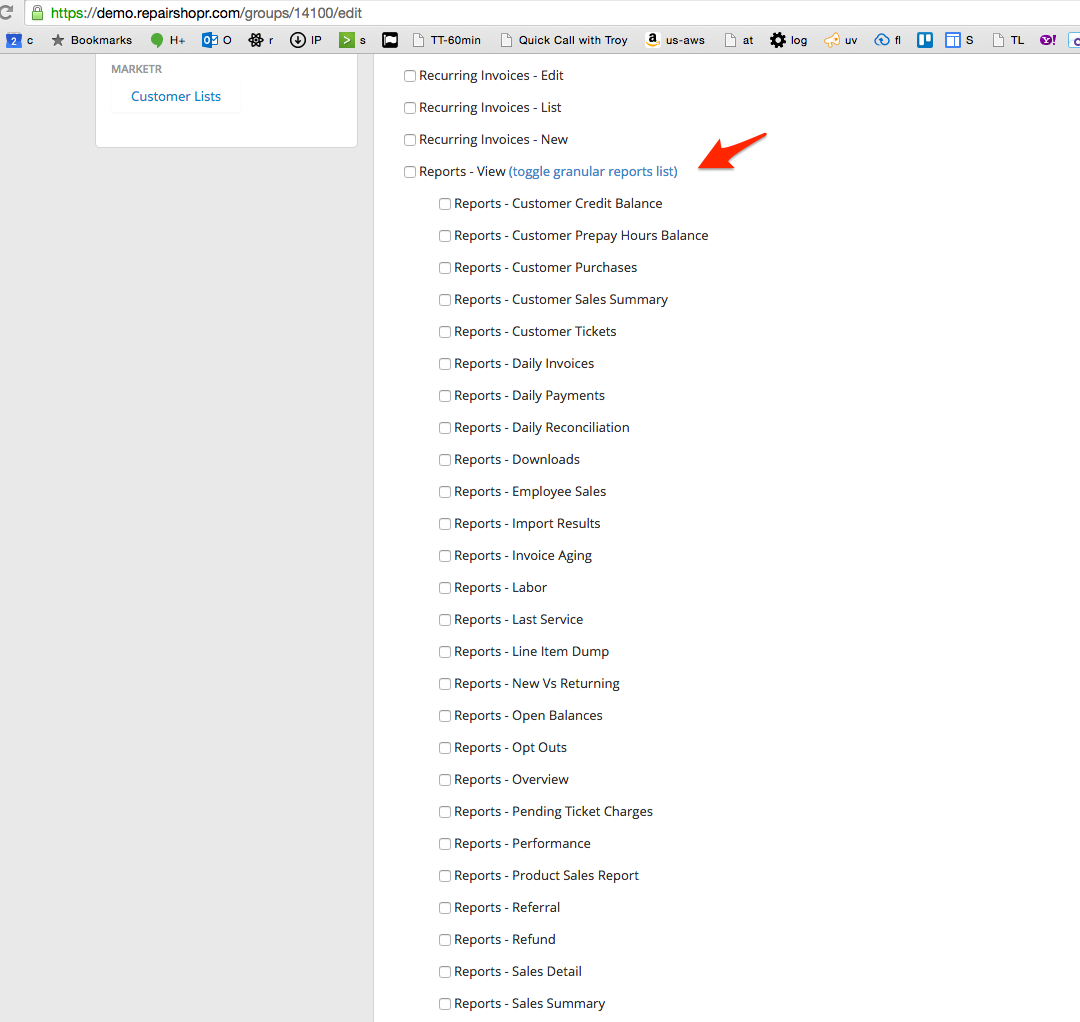Open Quick Call with Troy bookmark
1080x1022 pixels.
(563, 40)
